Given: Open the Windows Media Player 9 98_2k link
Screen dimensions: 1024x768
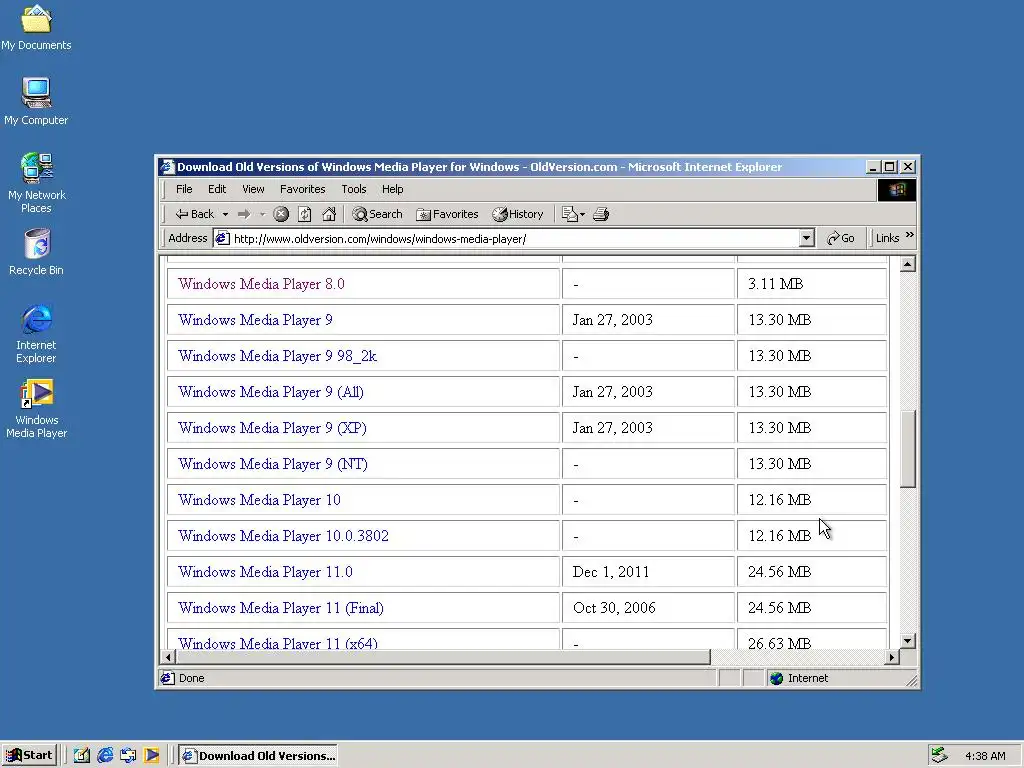Looking at the screenshot, I should click(277, 356).
